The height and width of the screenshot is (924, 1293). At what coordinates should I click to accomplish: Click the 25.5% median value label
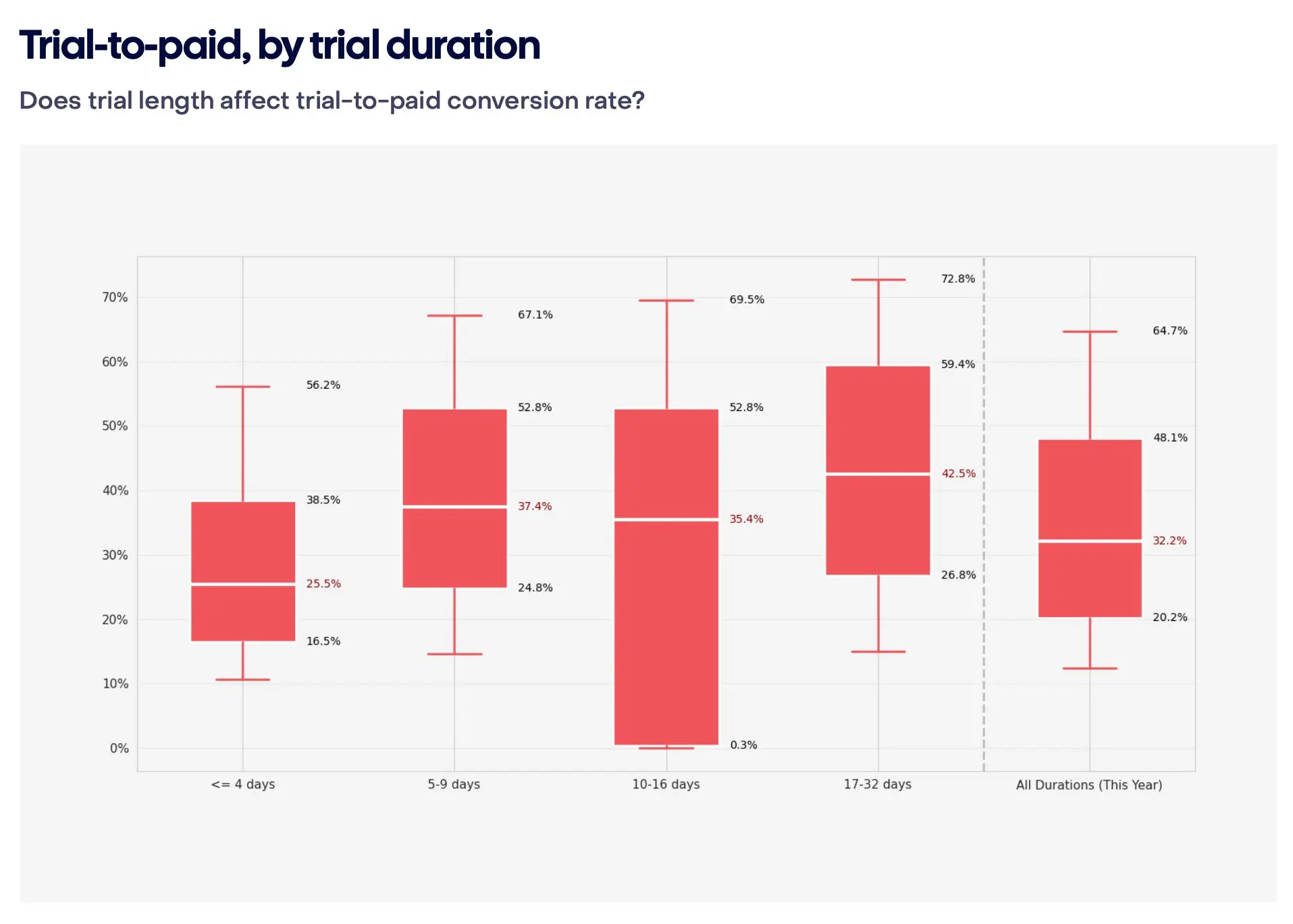pos(323,584)
